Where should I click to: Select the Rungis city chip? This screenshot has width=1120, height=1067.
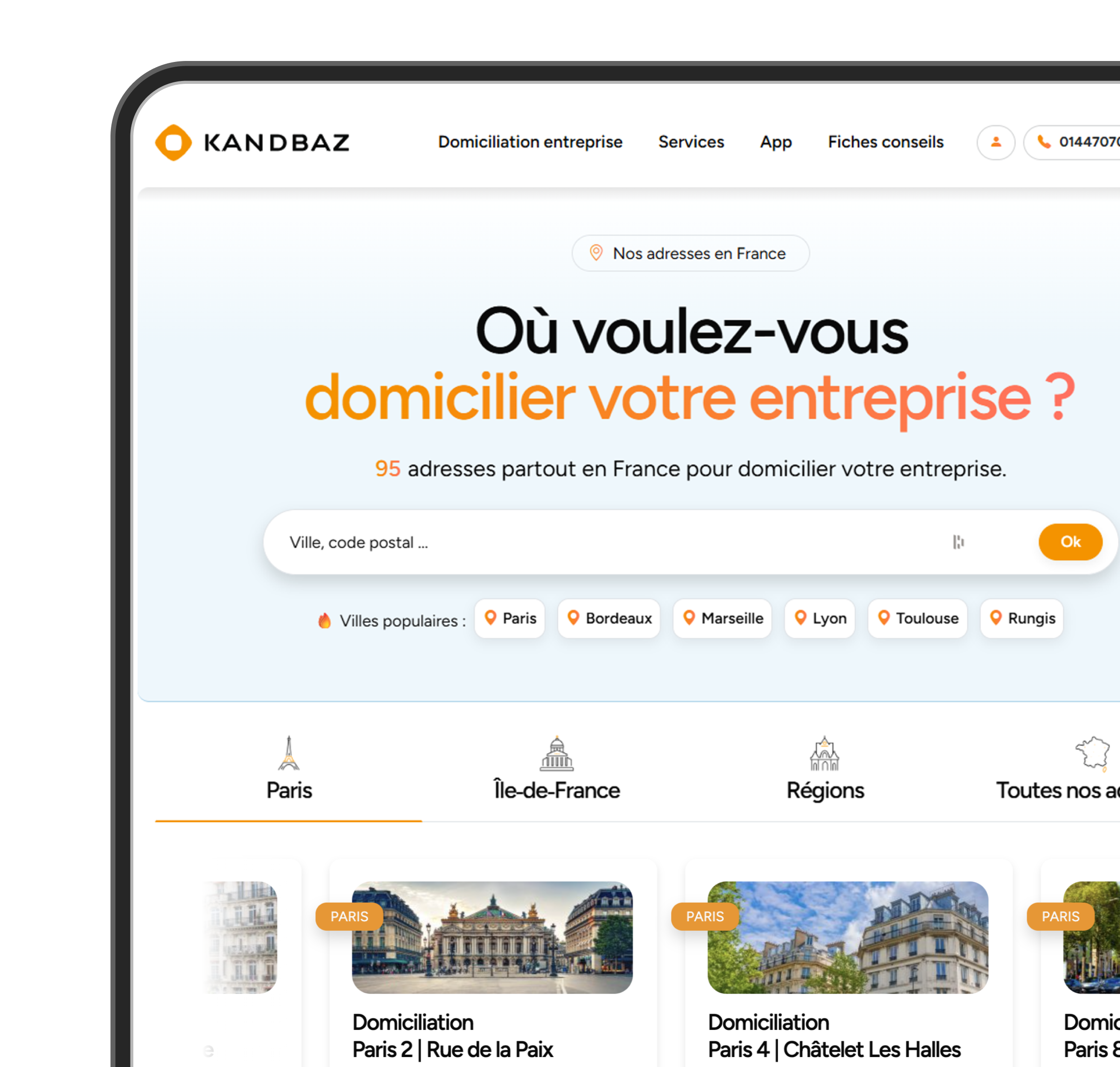[x=1021, y=618]
